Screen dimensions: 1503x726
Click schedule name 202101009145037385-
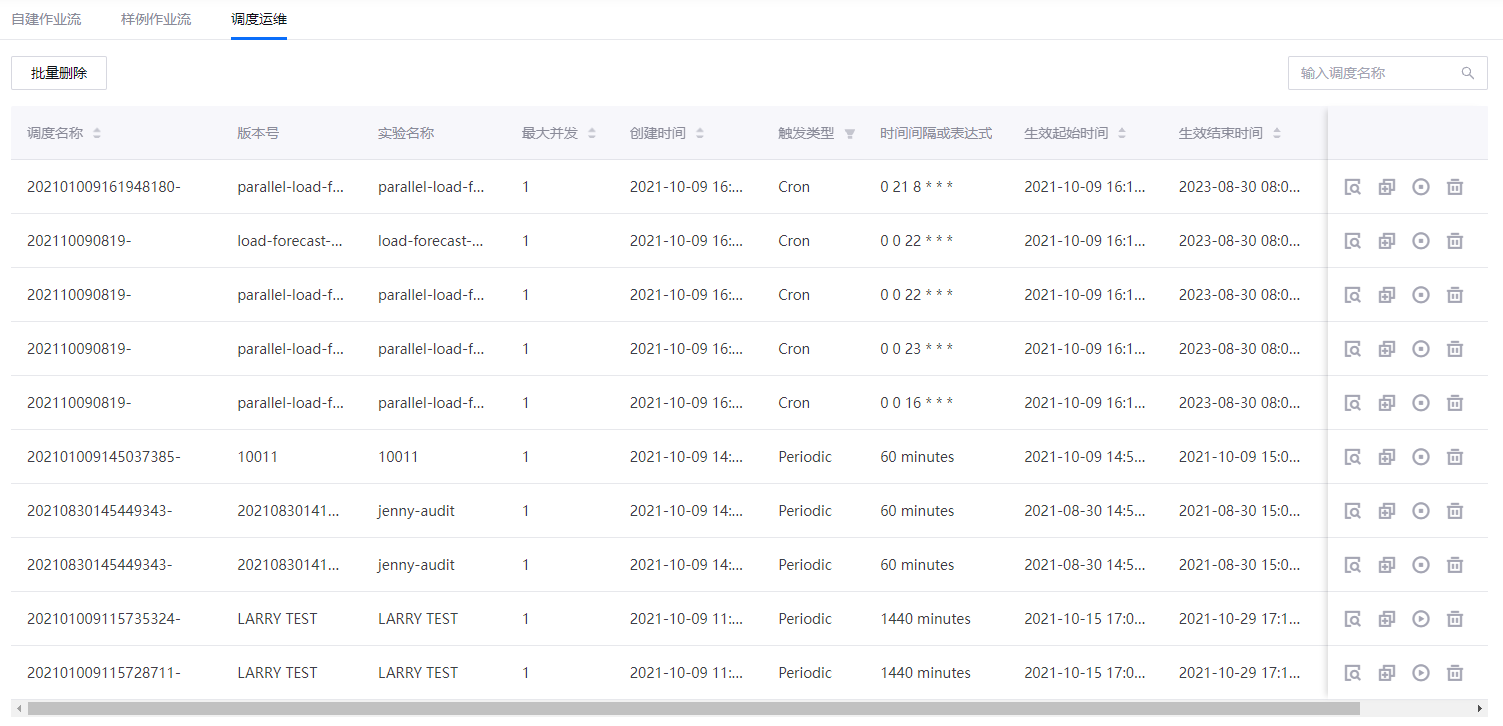pos(104,457)
